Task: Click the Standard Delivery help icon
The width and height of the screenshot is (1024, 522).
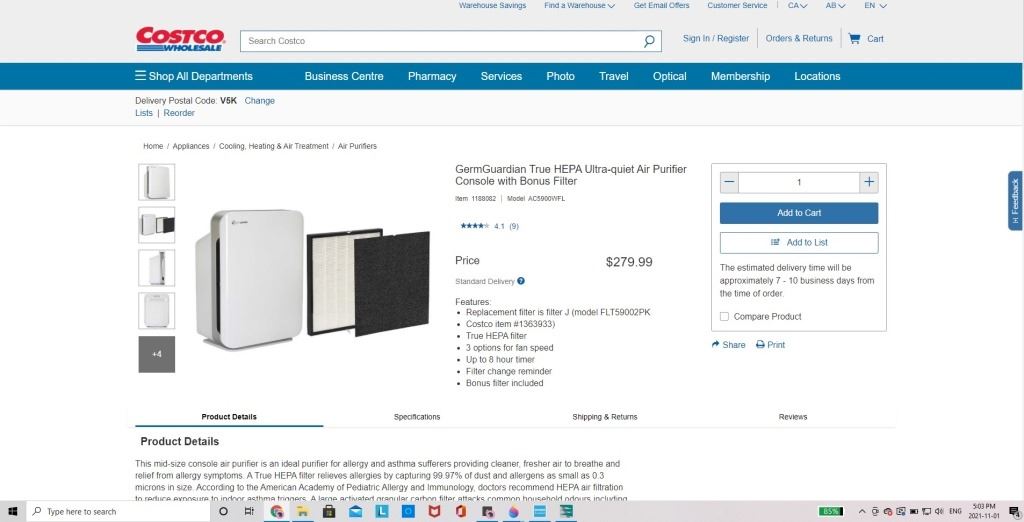Action: click(x=520, y=281)
